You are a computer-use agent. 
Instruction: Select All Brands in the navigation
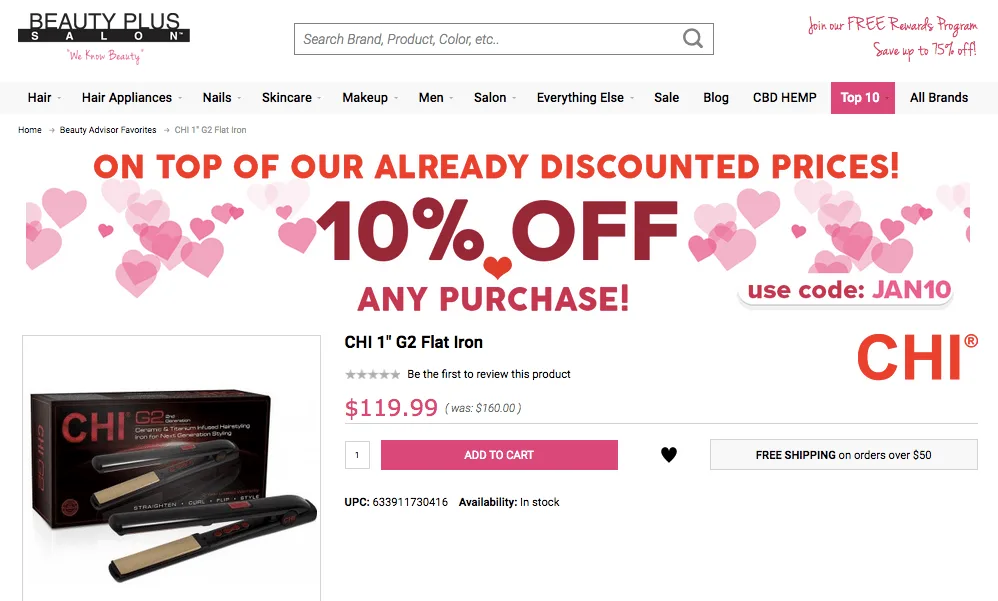point(939,97)
